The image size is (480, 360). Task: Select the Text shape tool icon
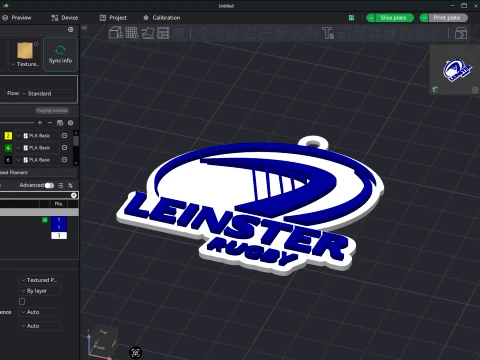[328, 33]
